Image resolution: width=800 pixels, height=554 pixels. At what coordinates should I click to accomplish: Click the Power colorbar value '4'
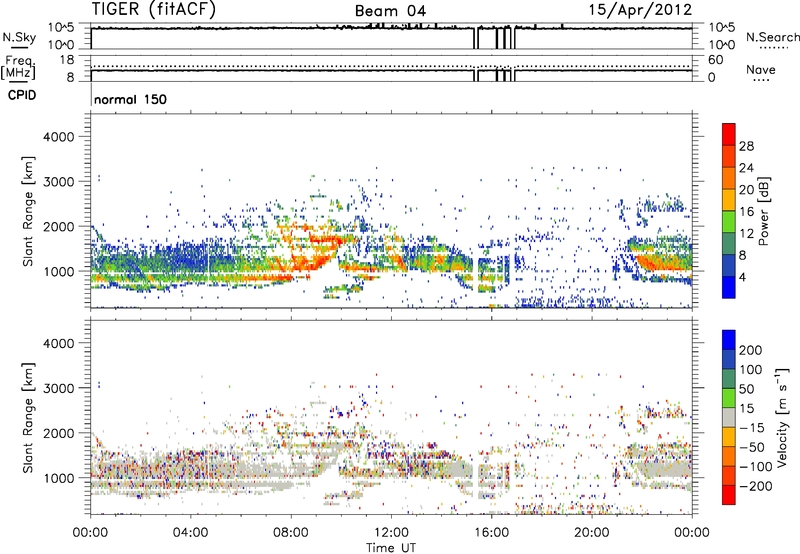point(743,277)
